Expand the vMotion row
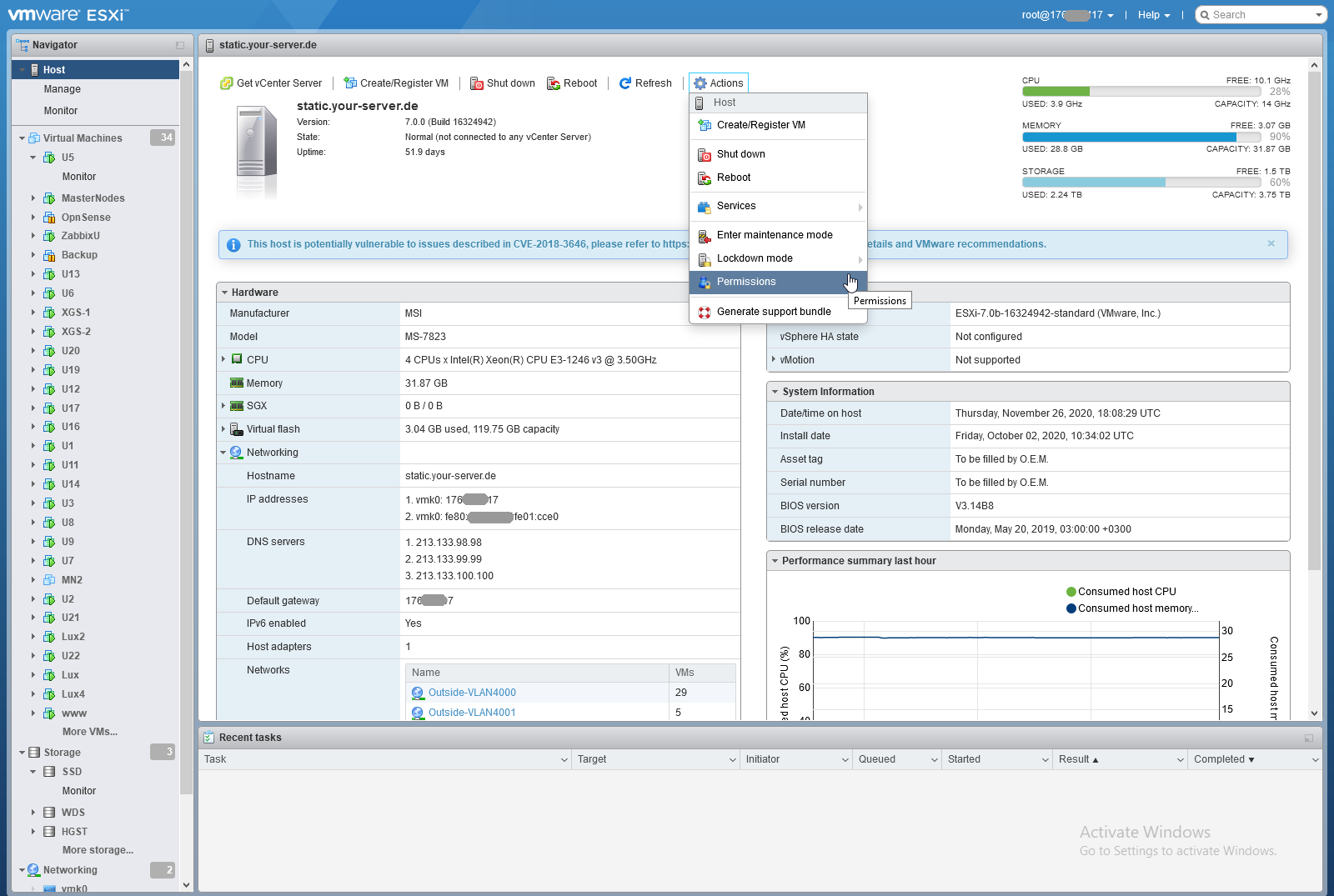The width and height of the screenshot is (1334, 896). (774, 359)
